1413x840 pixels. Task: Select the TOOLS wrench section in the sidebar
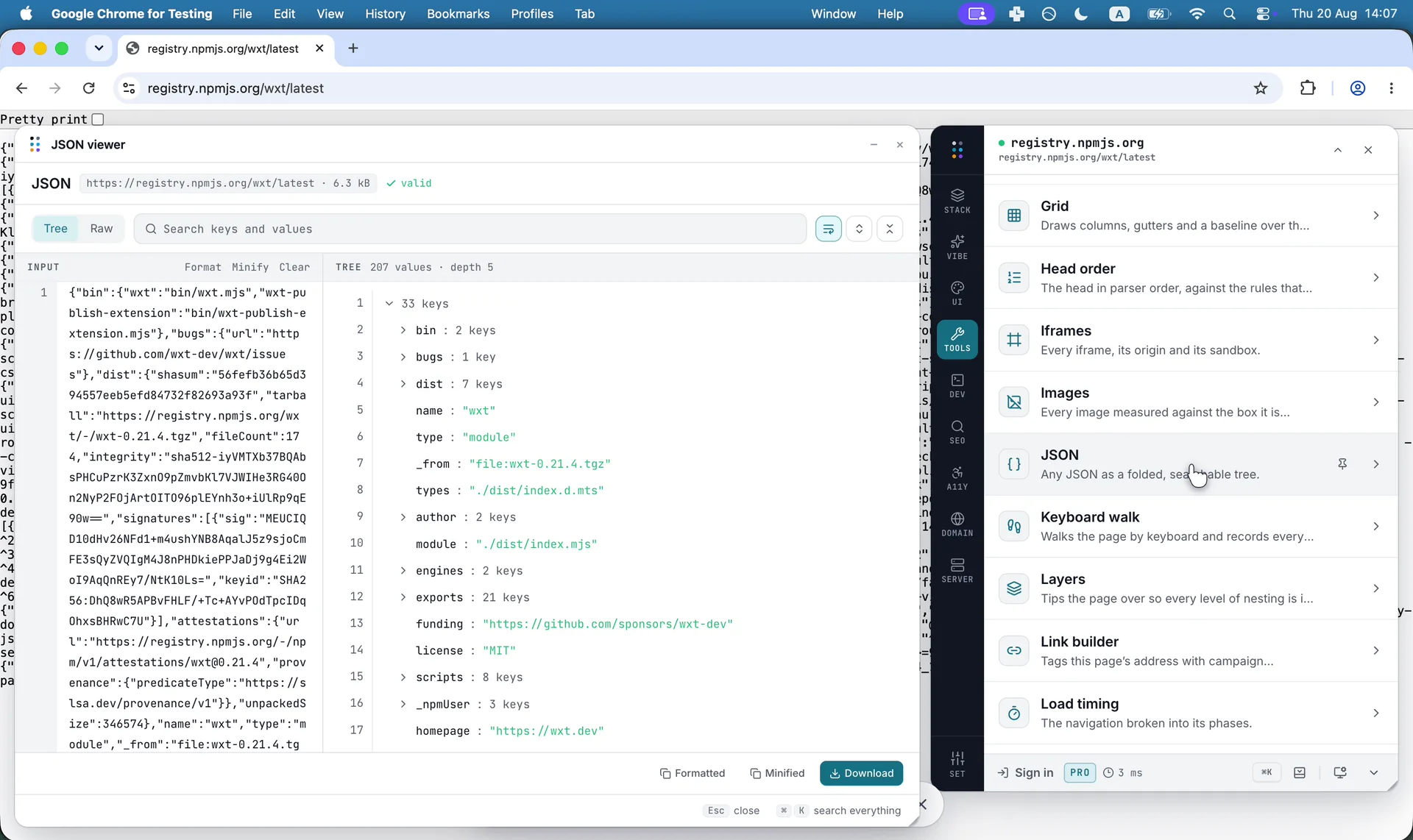957,339
